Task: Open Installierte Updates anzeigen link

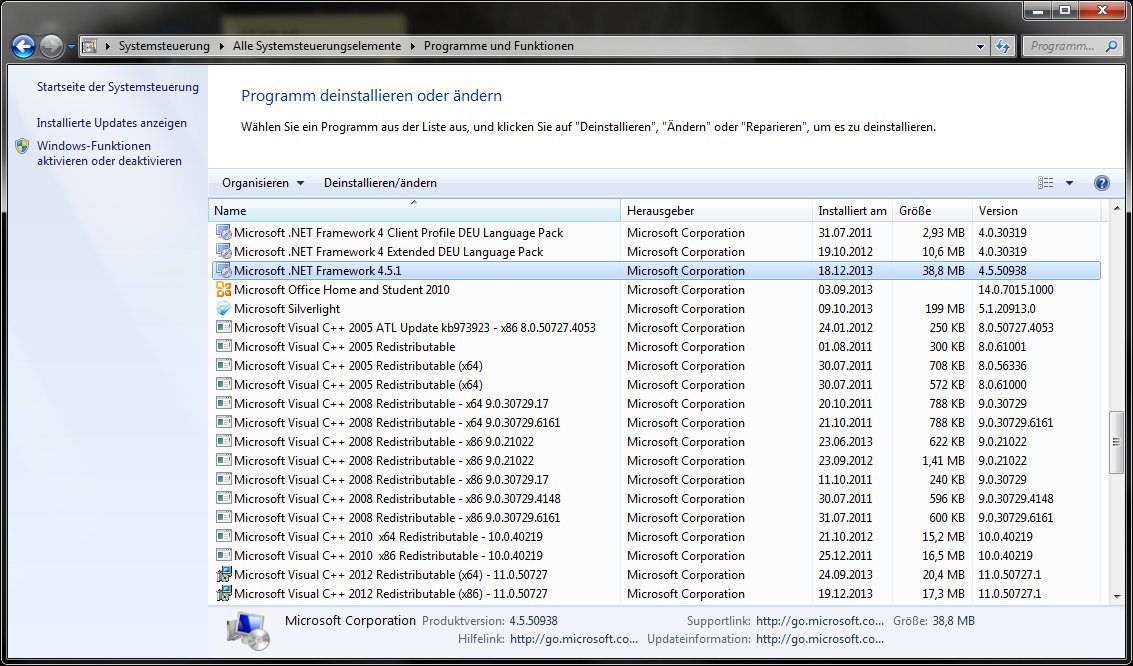Action: click(x=112, y=123)
